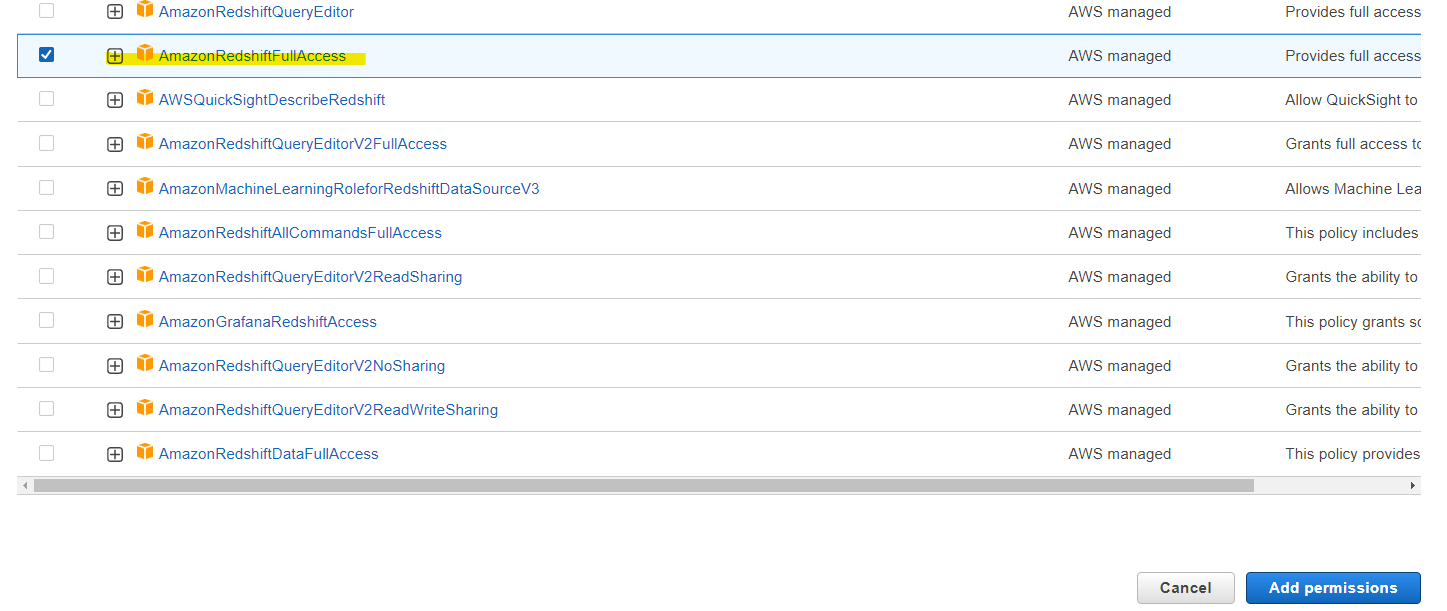The height and width of the screenshot is (611, 1447).
Task: Click the policy cube icon beside AmazonRedshiftQueryEditorV2NoSharing
Action: pos(145,364)
